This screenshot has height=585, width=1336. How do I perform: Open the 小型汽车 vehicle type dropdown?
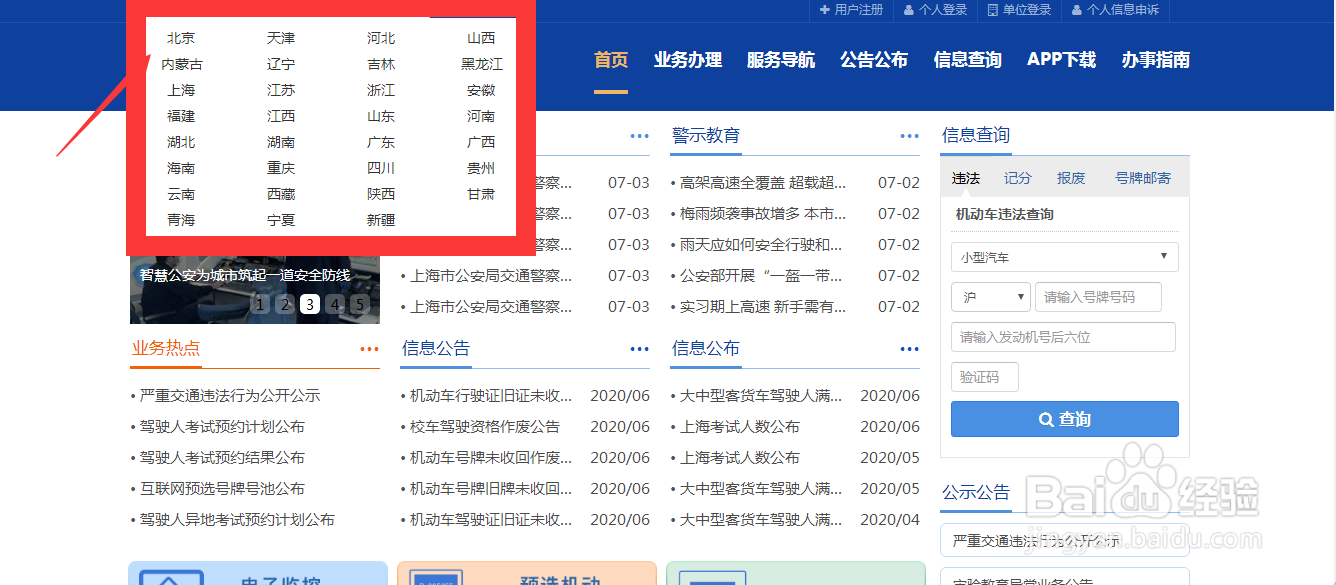[1064, 257]
